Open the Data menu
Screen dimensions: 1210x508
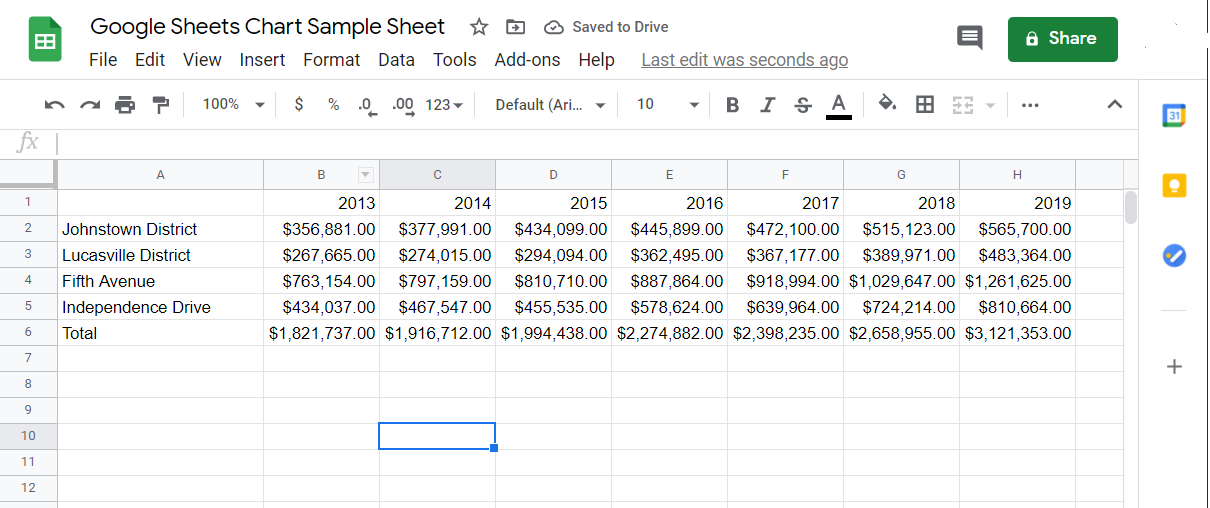[396, 60]
